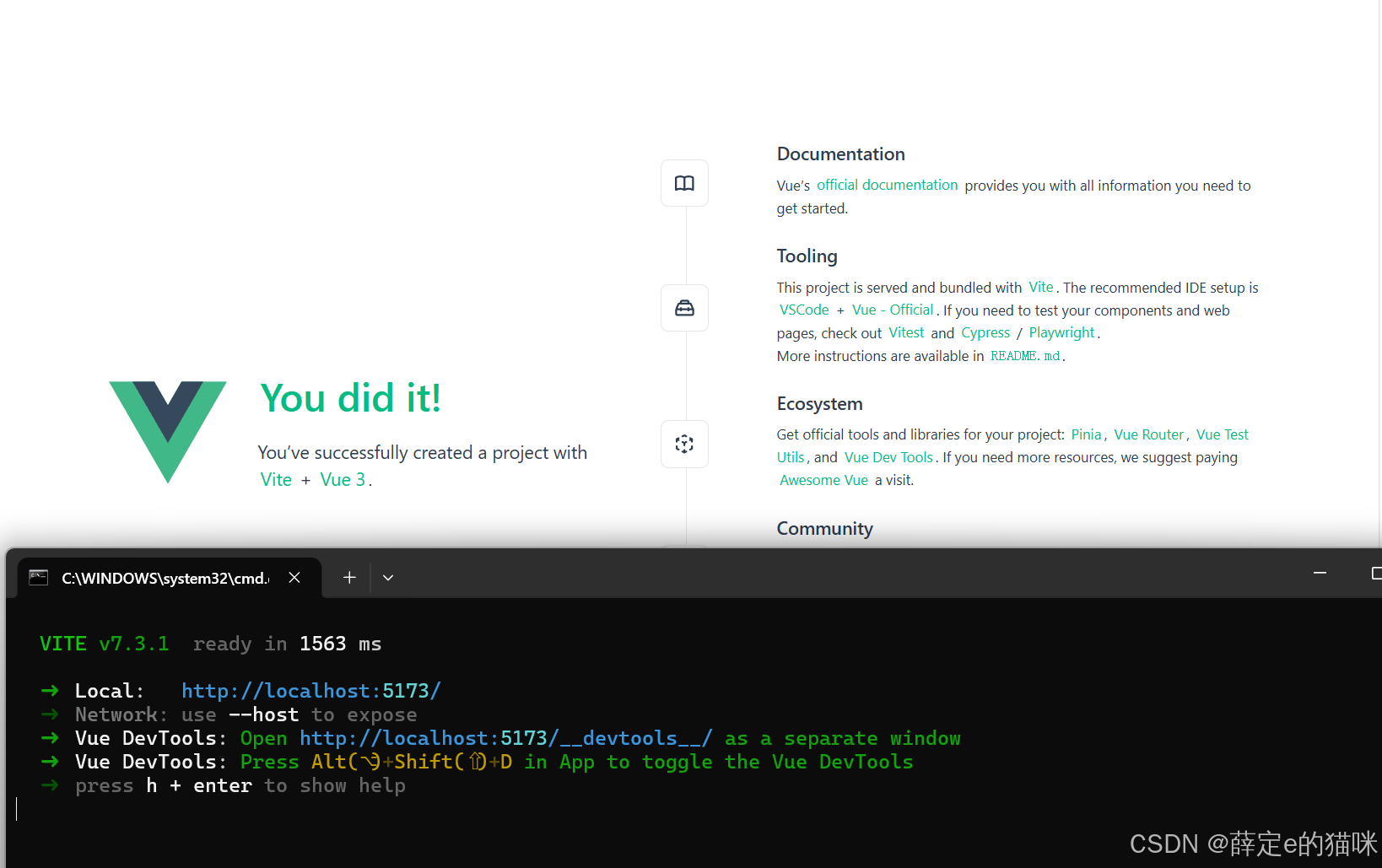Open the Vue Test Utils link
The height and width of the screenshot is (868, 1382).
1223,434
